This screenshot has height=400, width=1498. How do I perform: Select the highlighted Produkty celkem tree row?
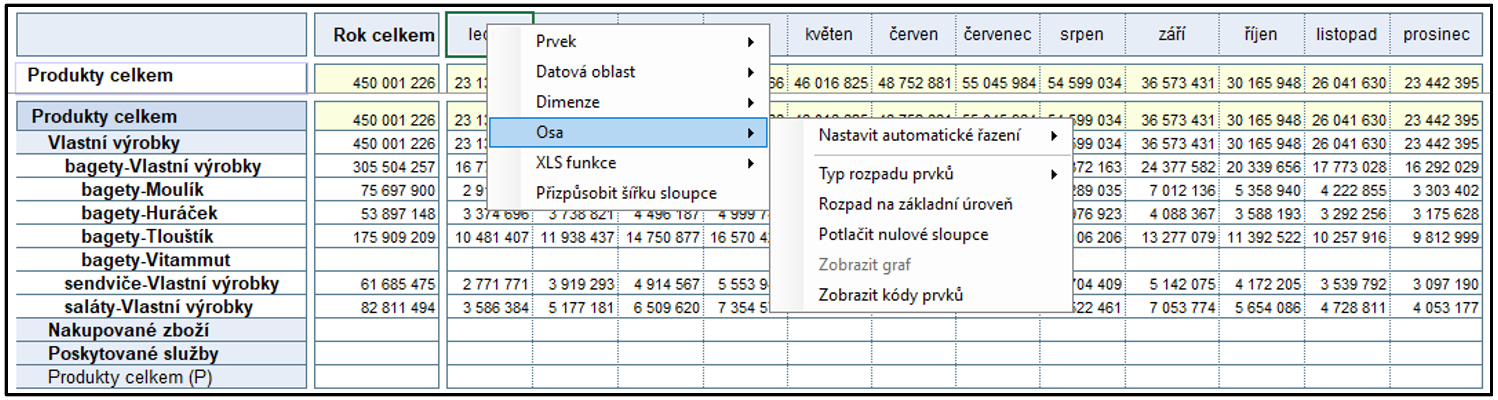click(162, 117)
